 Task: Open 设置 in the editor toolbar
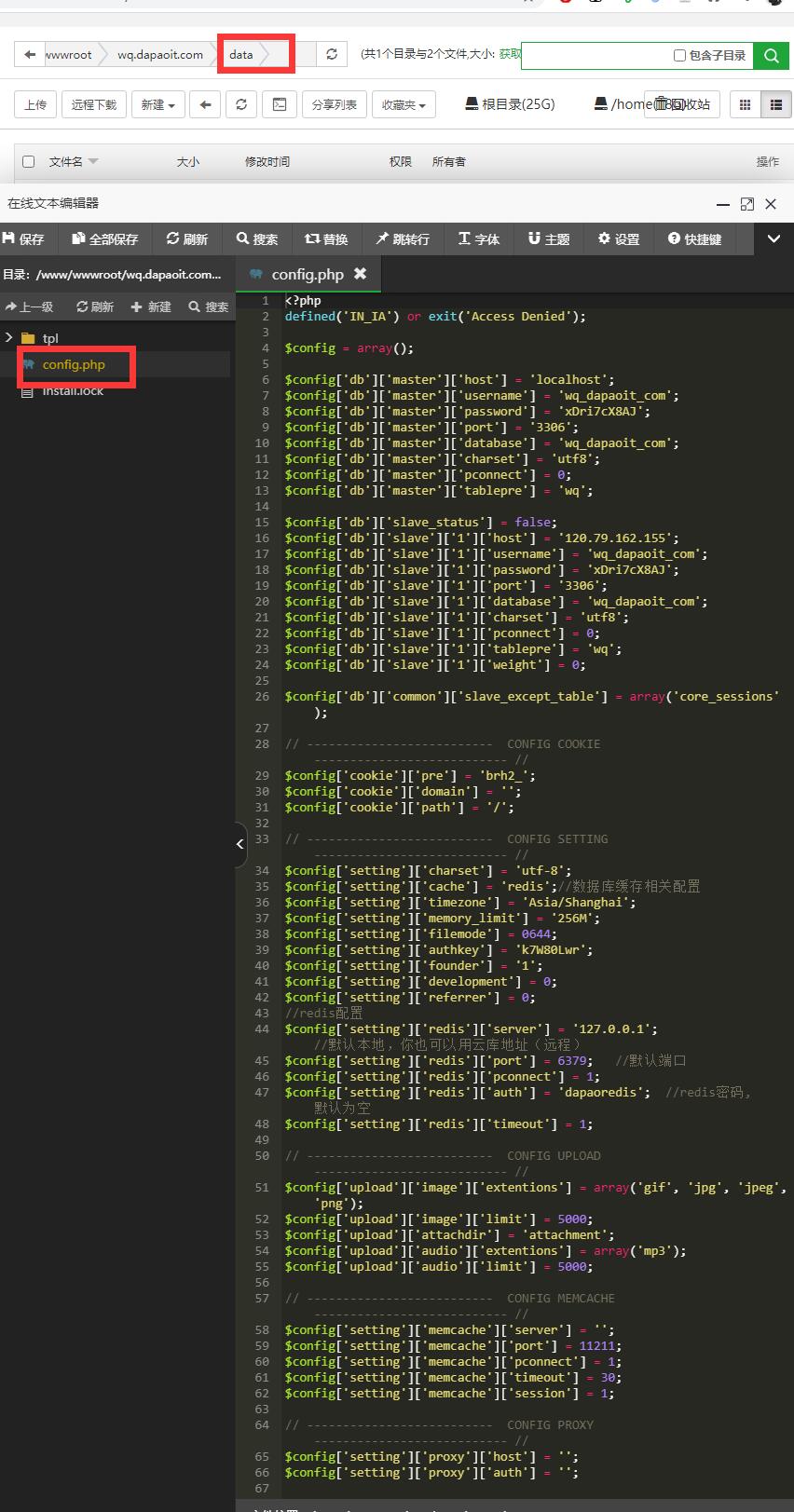click(x=619, y=238)
